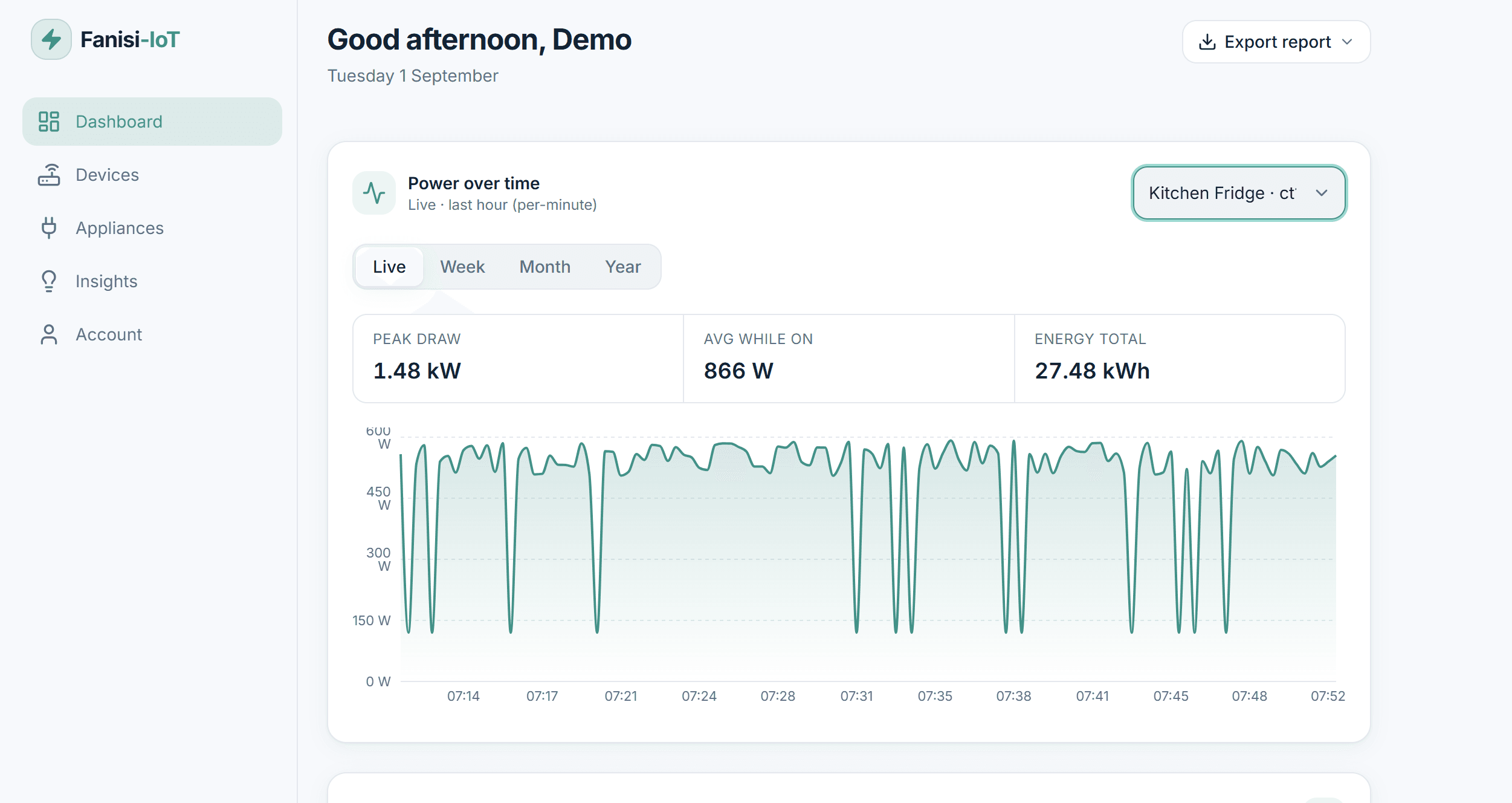Click the 07:31 time axis label
Image resolution: width=1512 pixels, height=803 pixels.
[x=856, y=696]
